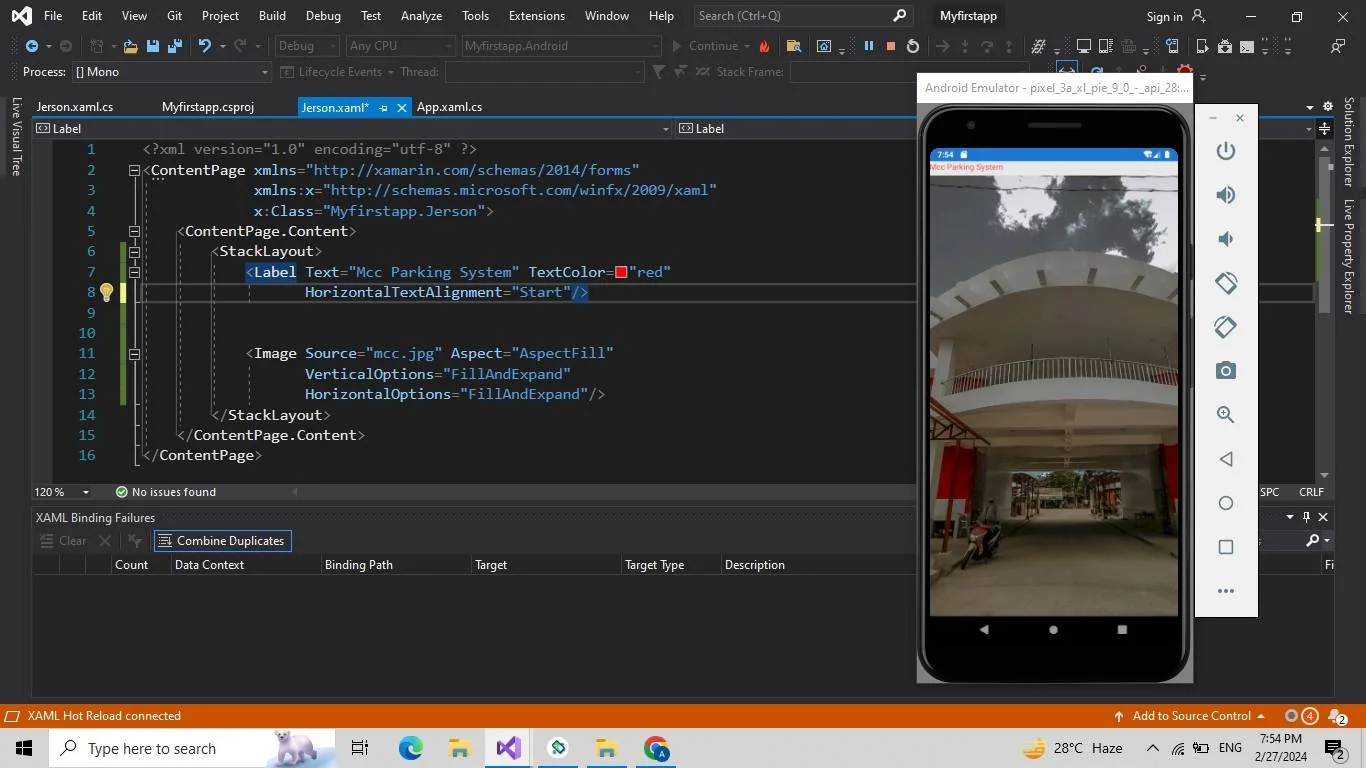Screen dimensions: 1366x768
Task: Click the emulator Power button
Action: tap(1226, 151)
